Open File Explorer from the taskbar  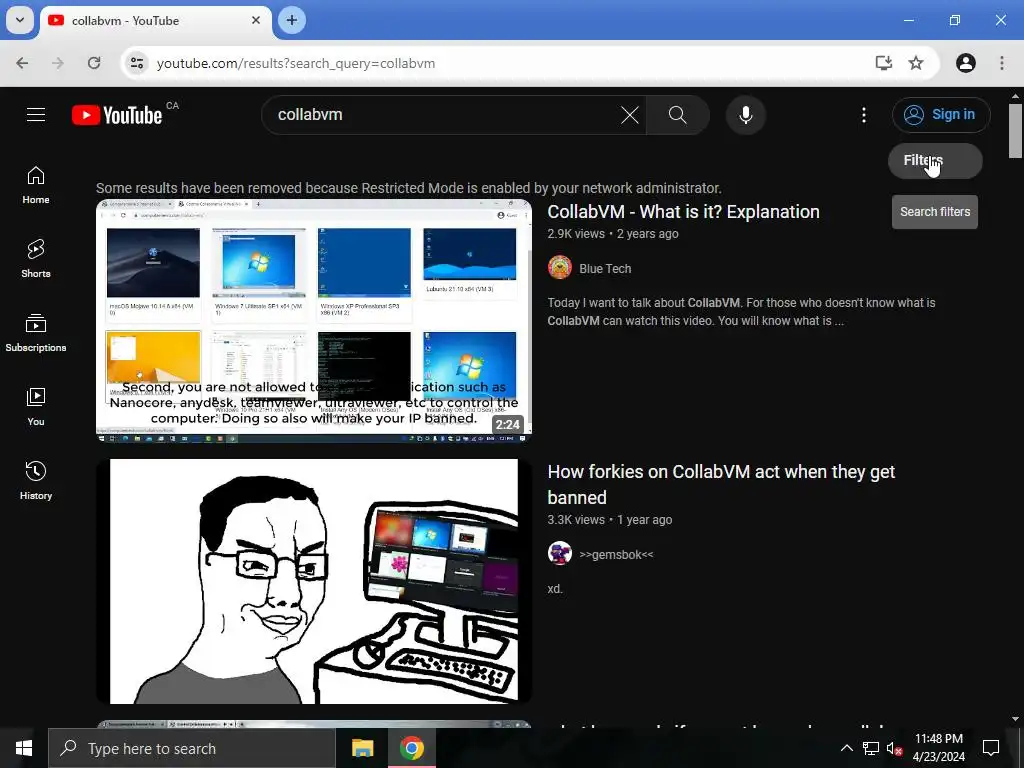(362, 748)
